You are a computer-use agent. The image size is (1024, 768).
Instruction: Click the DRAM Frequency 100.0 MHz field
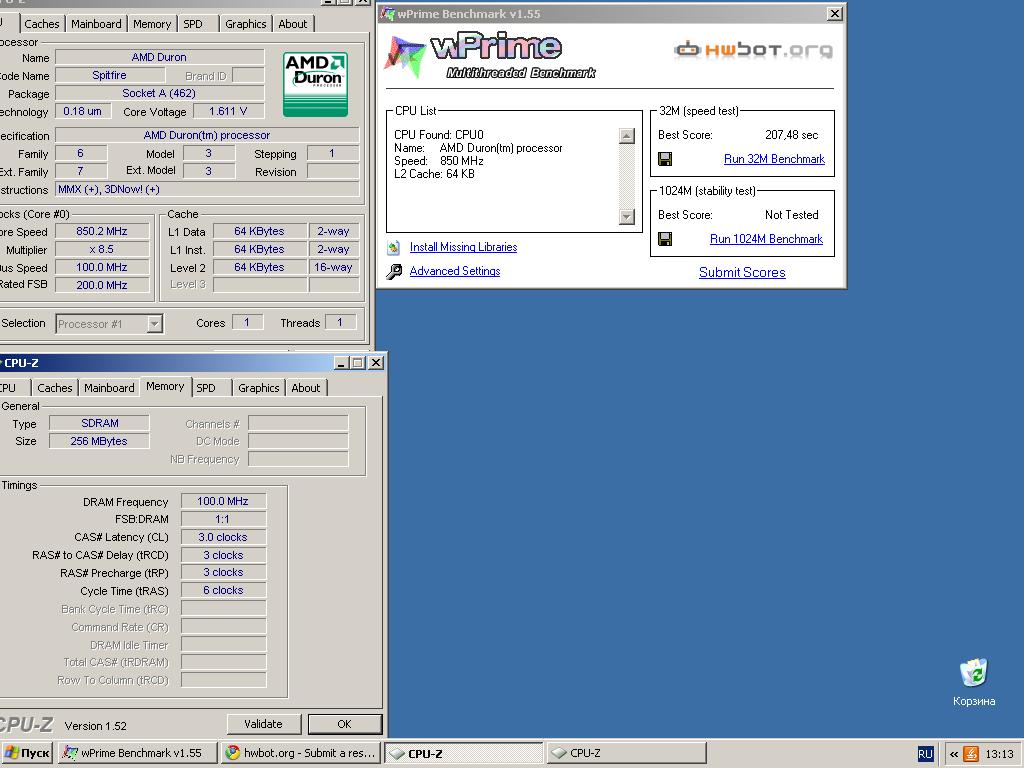[223, 502]
